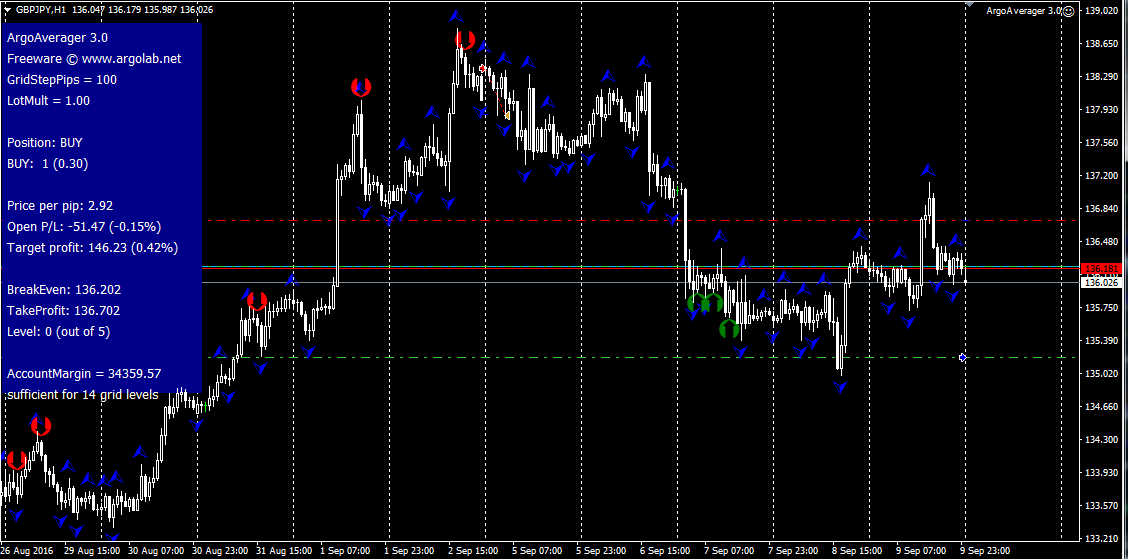Click the blue arrow marker on the green dashed line
The height and width of the screenshot is (559, 1128).
click(x=963, y=358)
